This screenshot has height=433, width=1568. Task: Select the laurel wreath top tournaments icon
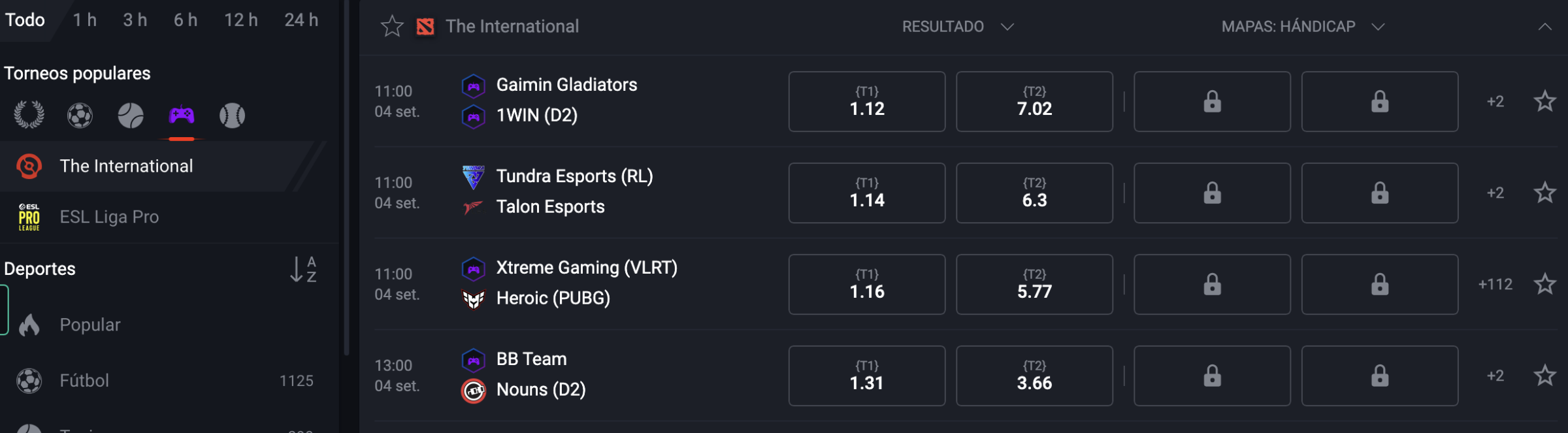click(29, 116)
